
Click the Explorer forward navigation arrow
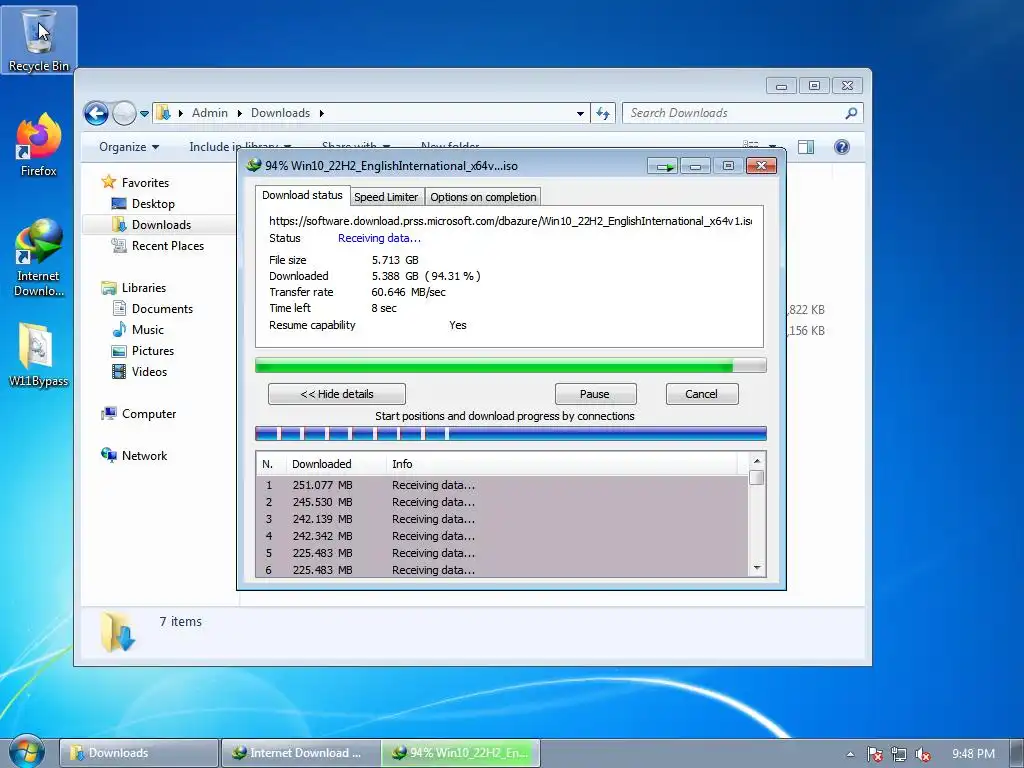[124, 114]
